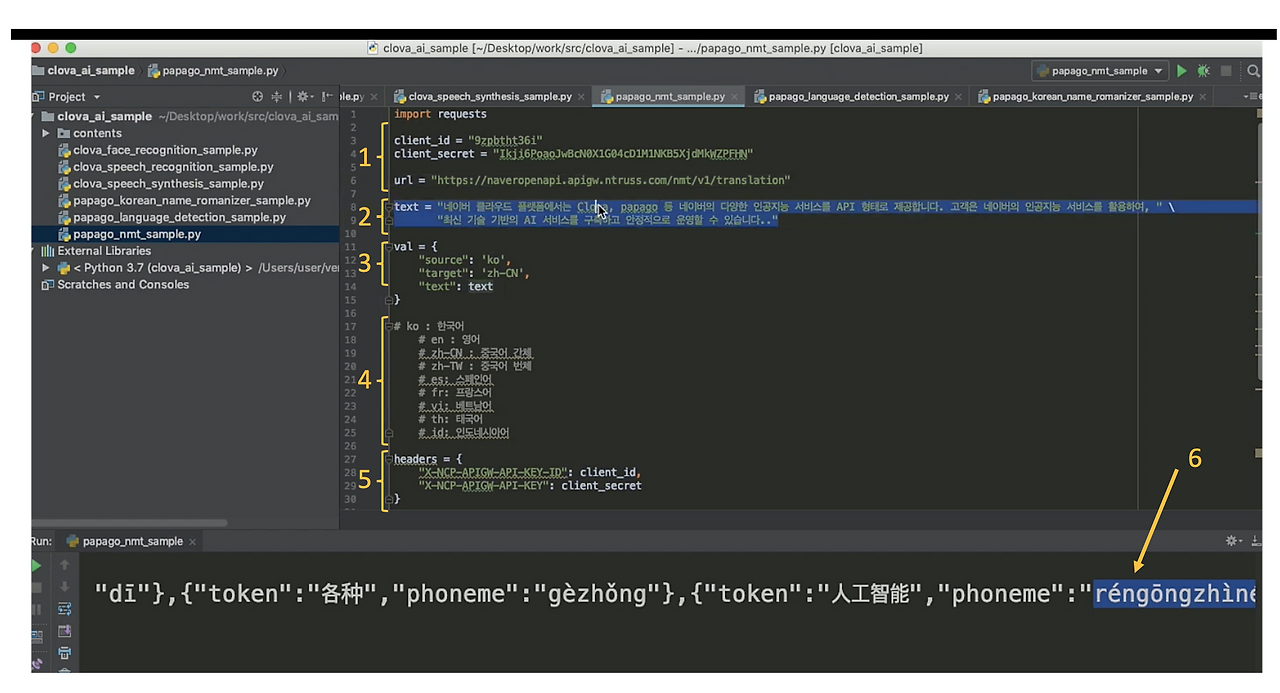Viewport: 1280px width, 693px height.
Task: Click Collapse All icon in Project panel
Action: coord(277,97)
